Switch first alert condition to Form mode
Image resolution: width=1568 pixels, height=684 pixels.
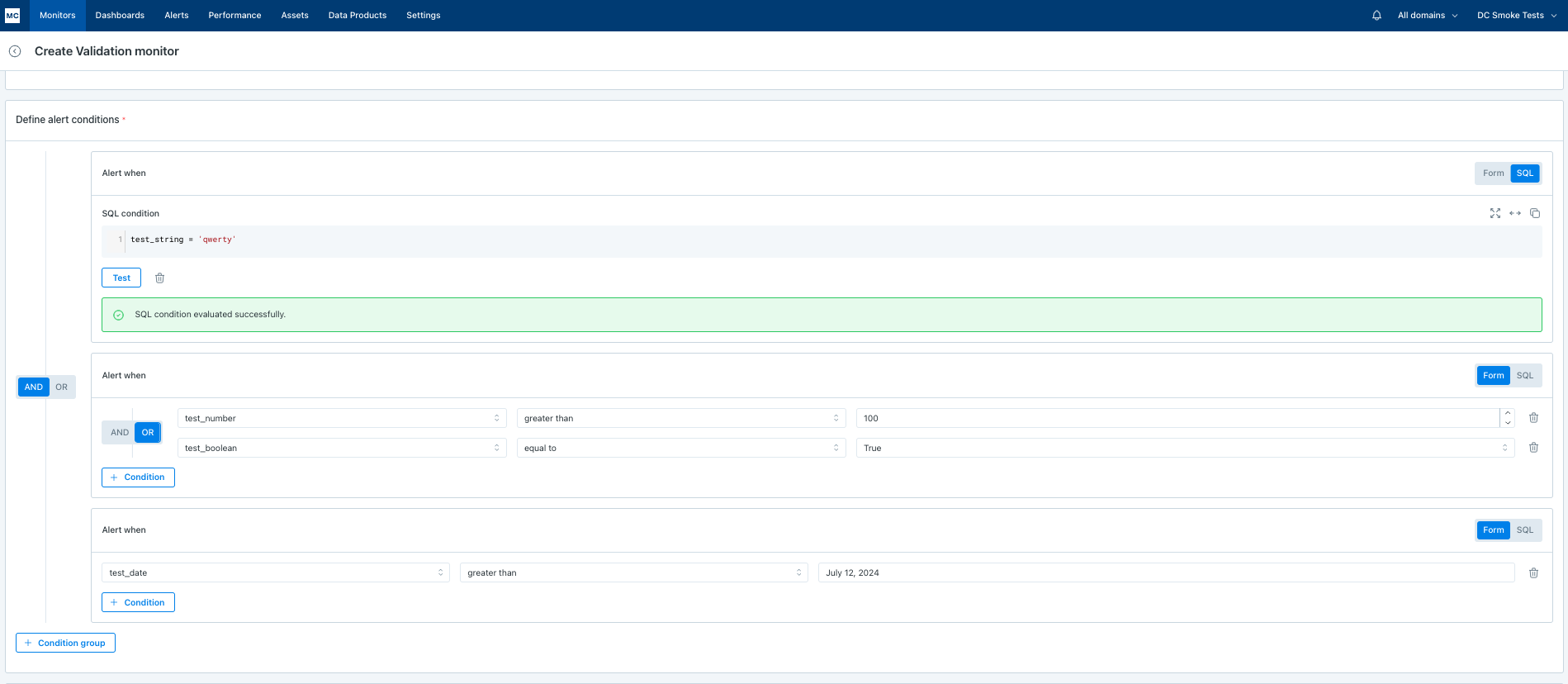click(x=1493, y=173)
